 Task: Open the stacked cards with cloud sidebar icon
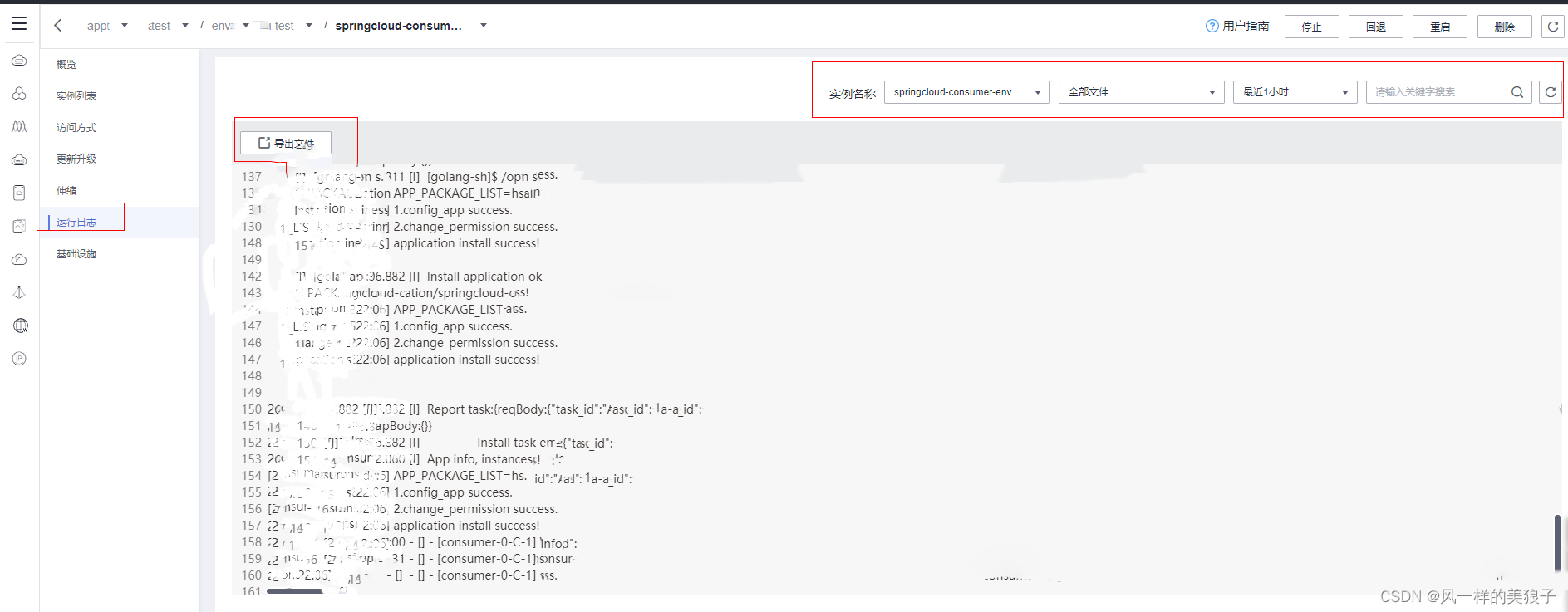click(19, 226)
